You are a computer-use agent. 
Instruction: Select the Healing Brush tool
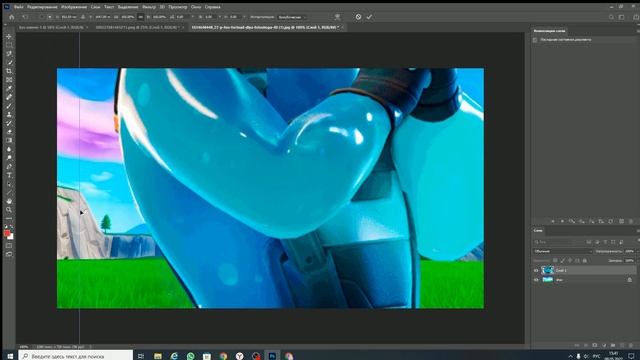coord(9,97)
